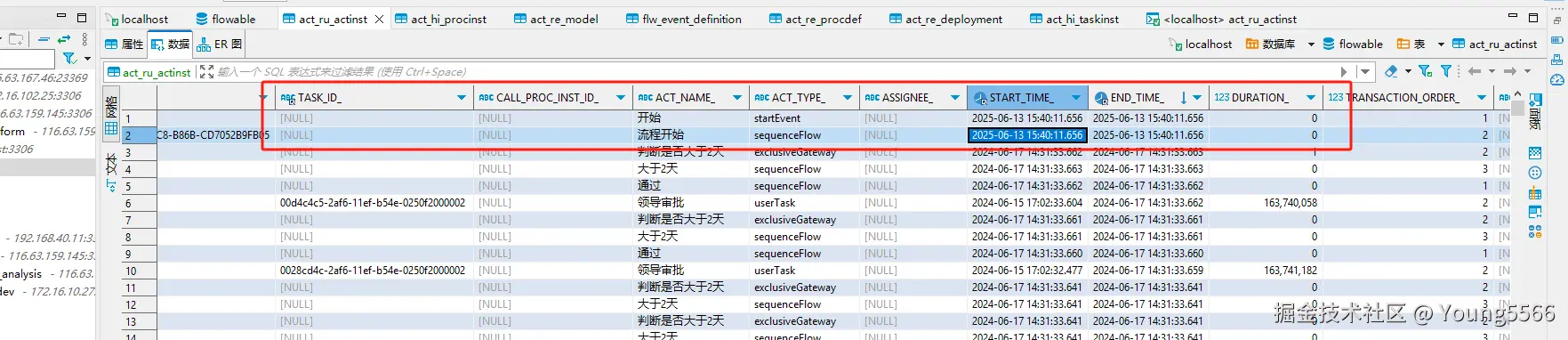Open the END_TIME_ column filter dropdown

[x=1197, y=98]
